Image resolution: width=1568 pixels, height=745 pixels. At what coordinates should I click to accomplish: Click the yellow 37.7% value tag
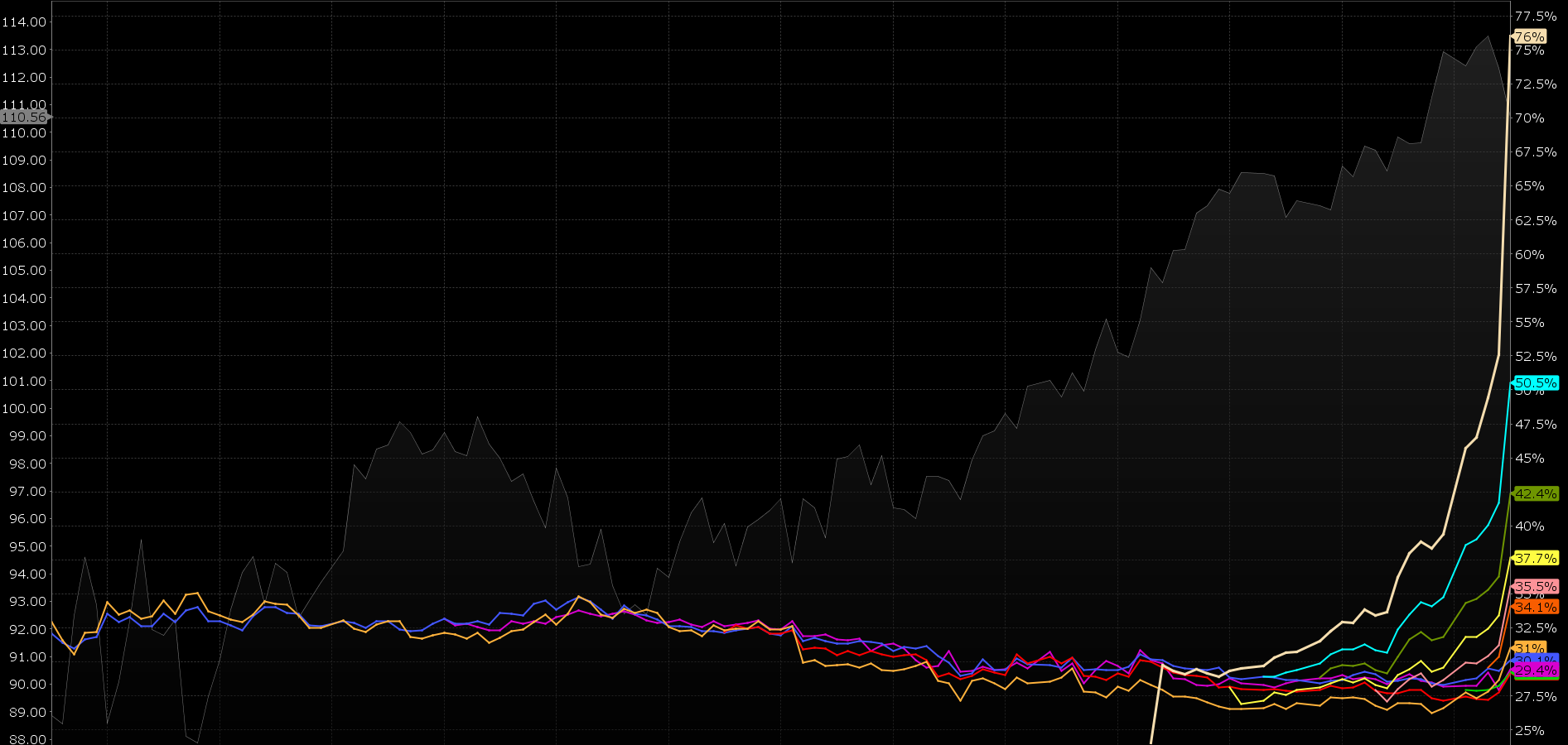tap(1535, 558)
